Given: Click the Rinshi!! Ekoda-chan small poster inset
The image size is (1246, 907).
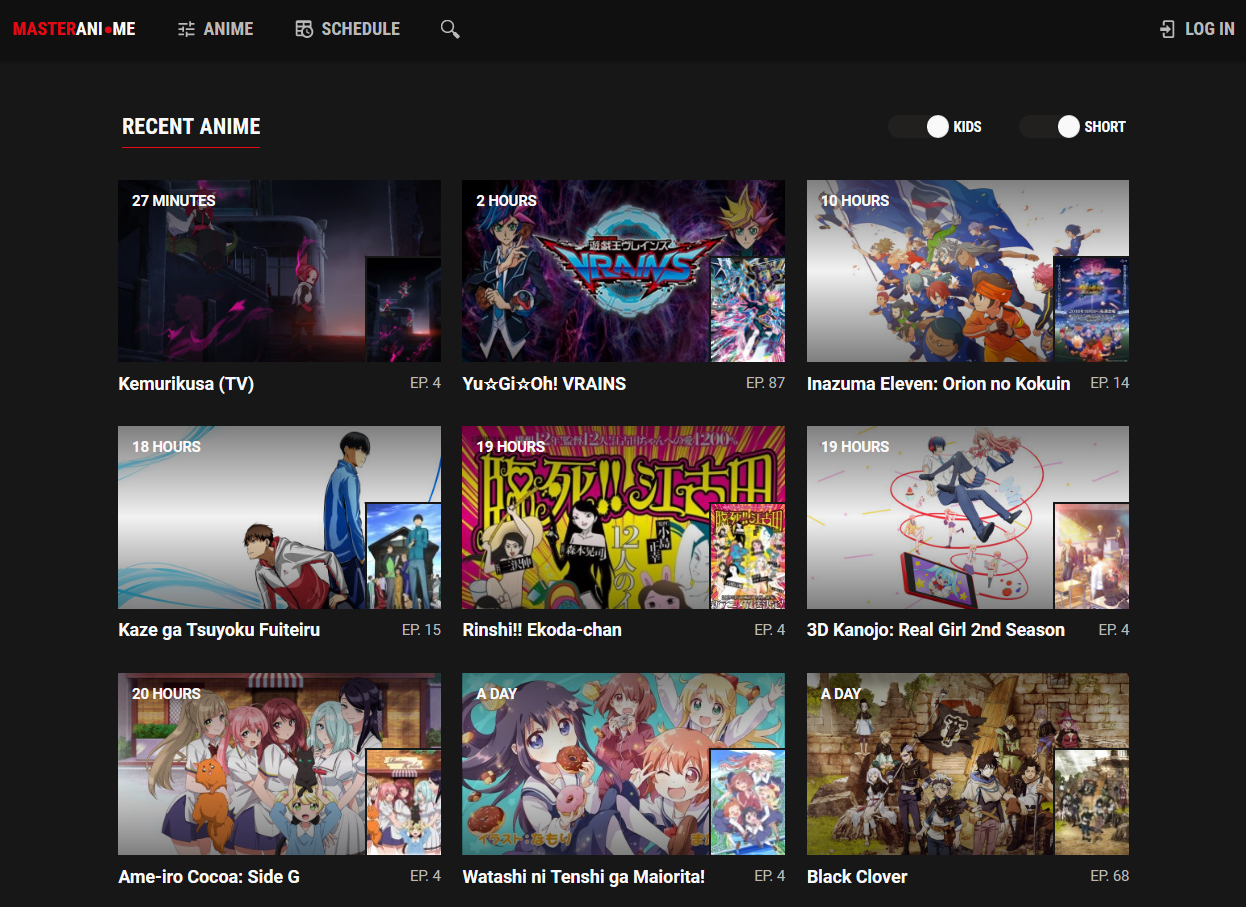Looking at the screenshot, I should click(747, 556).
